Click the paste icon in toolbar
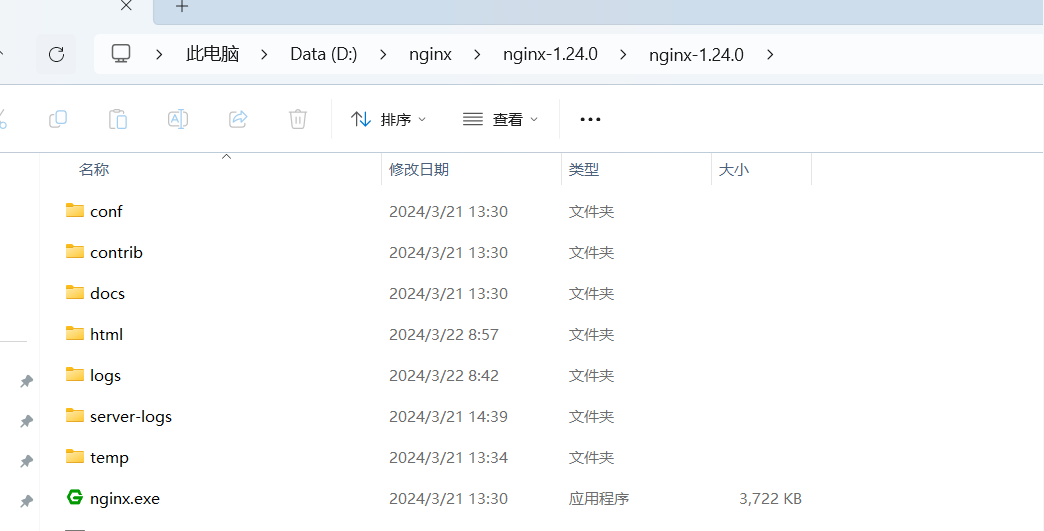This screenshot has height=531, width=1044. (x=118, y=119)
